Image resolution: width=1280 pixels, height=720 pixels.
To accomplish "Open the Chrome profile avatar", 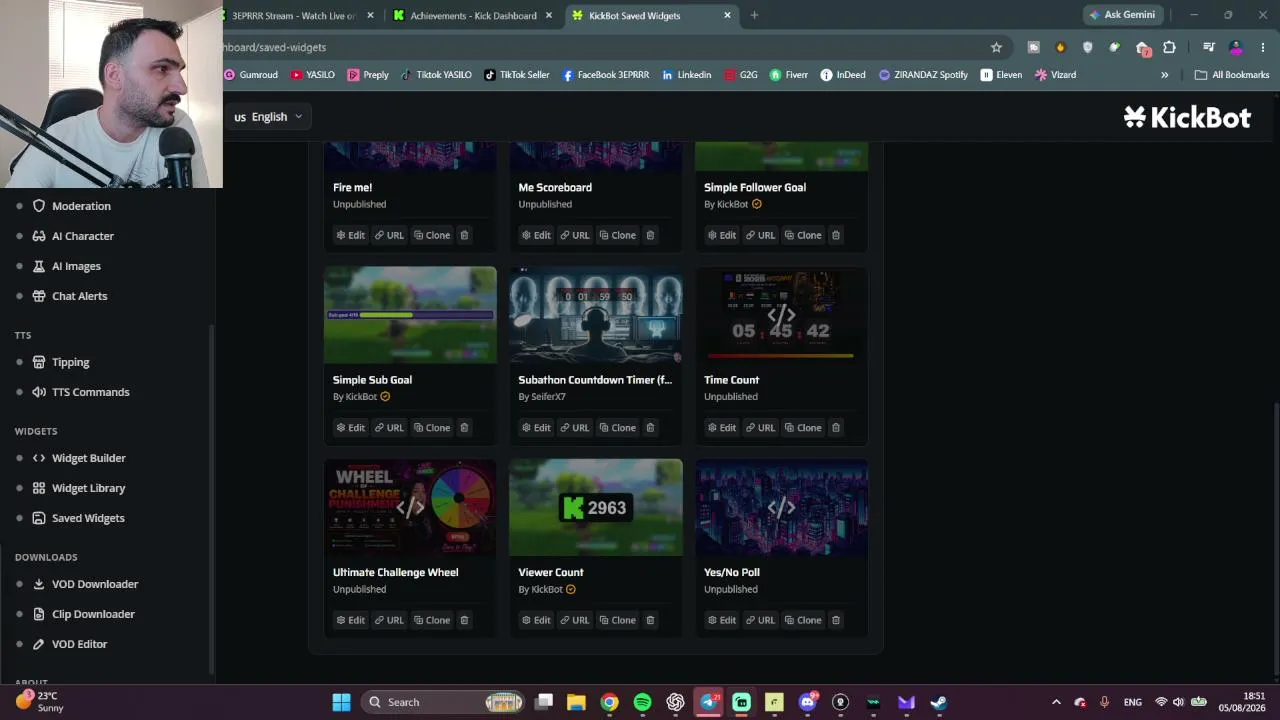I will pos(1236,47).
